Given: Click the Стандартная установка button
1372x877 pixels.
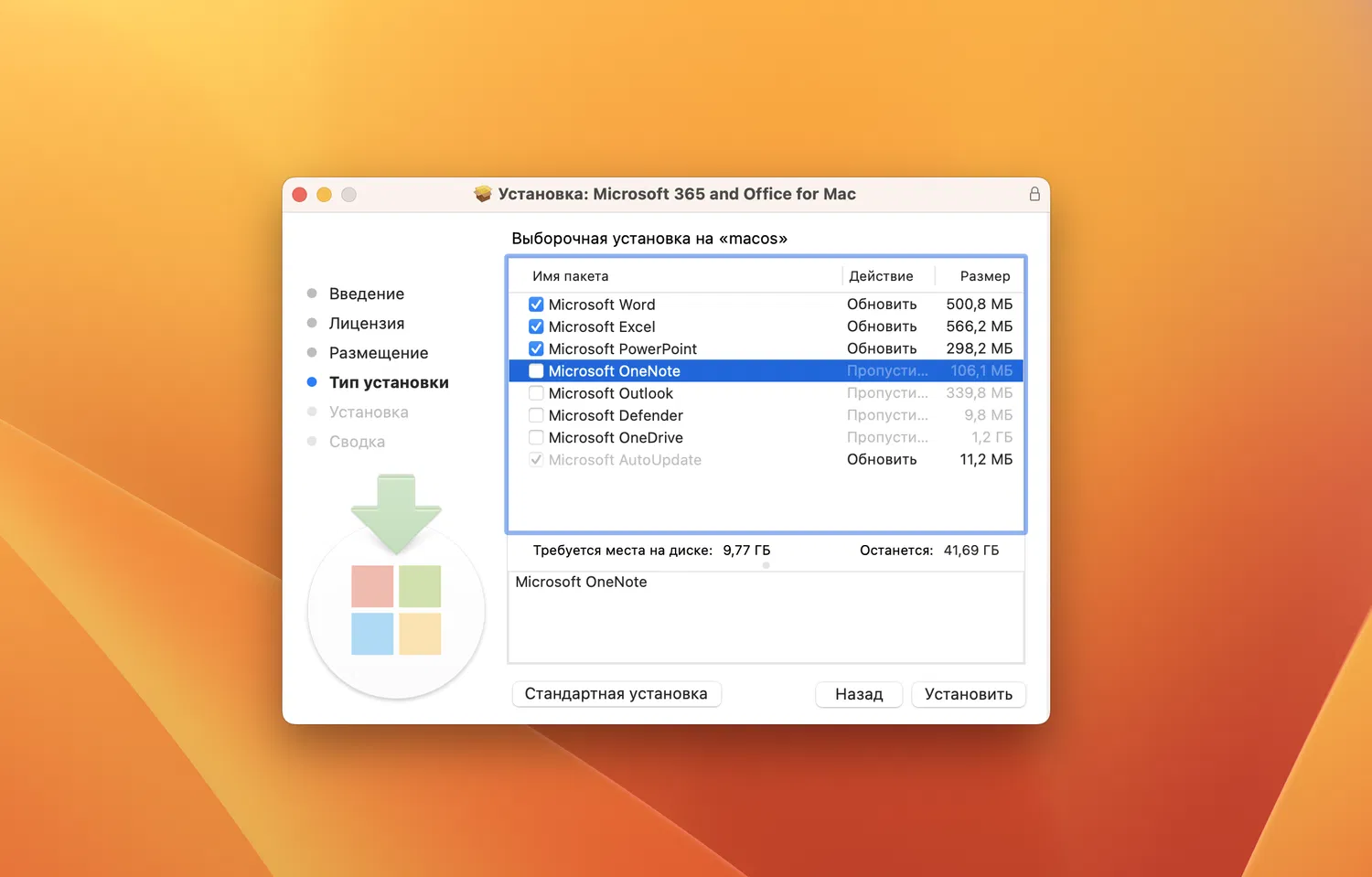Looking at the screenshot, I should tap(616, 694).
